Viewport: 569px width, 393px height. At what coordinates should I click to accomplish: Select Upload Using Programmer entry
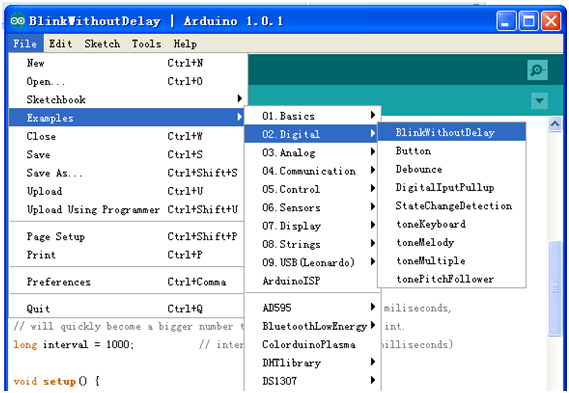(126, 209)
